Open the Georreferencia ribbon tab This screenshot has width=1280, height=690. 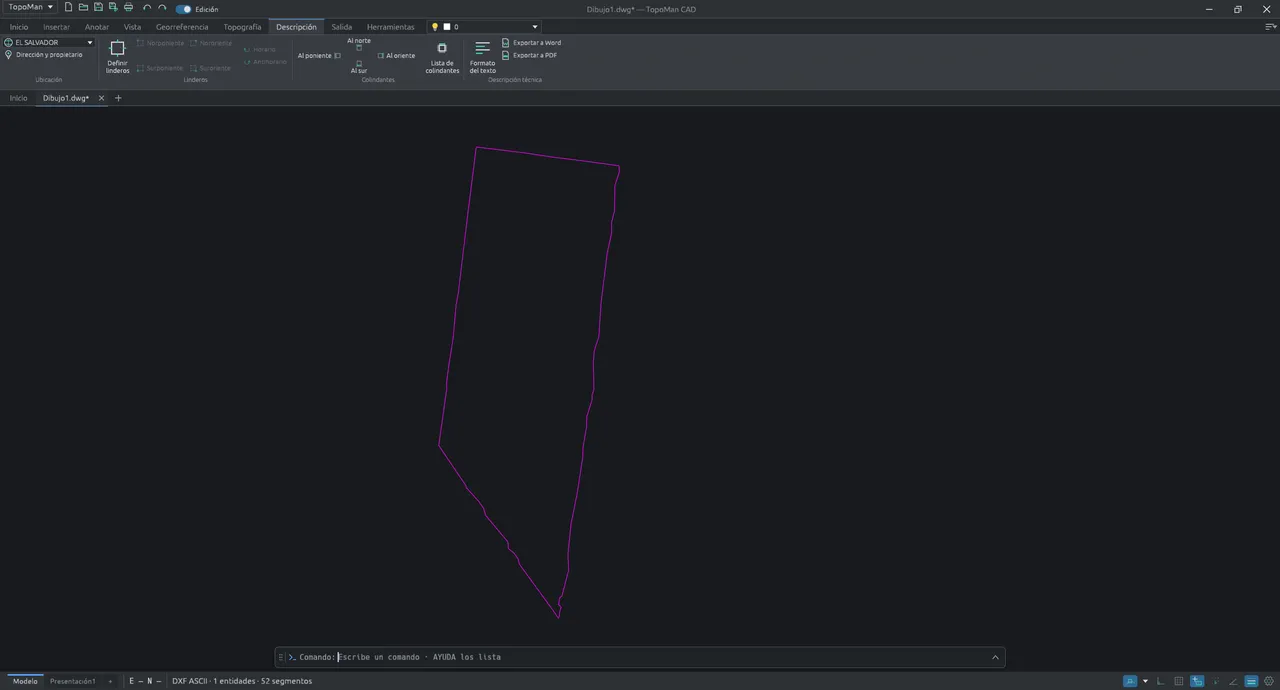point(182,27)
